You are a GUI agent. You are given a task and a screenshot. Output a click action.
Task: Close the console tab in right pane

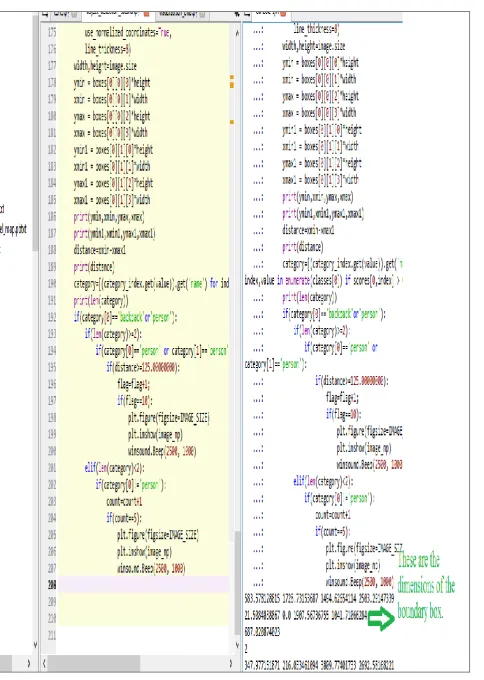coord(283,13)
